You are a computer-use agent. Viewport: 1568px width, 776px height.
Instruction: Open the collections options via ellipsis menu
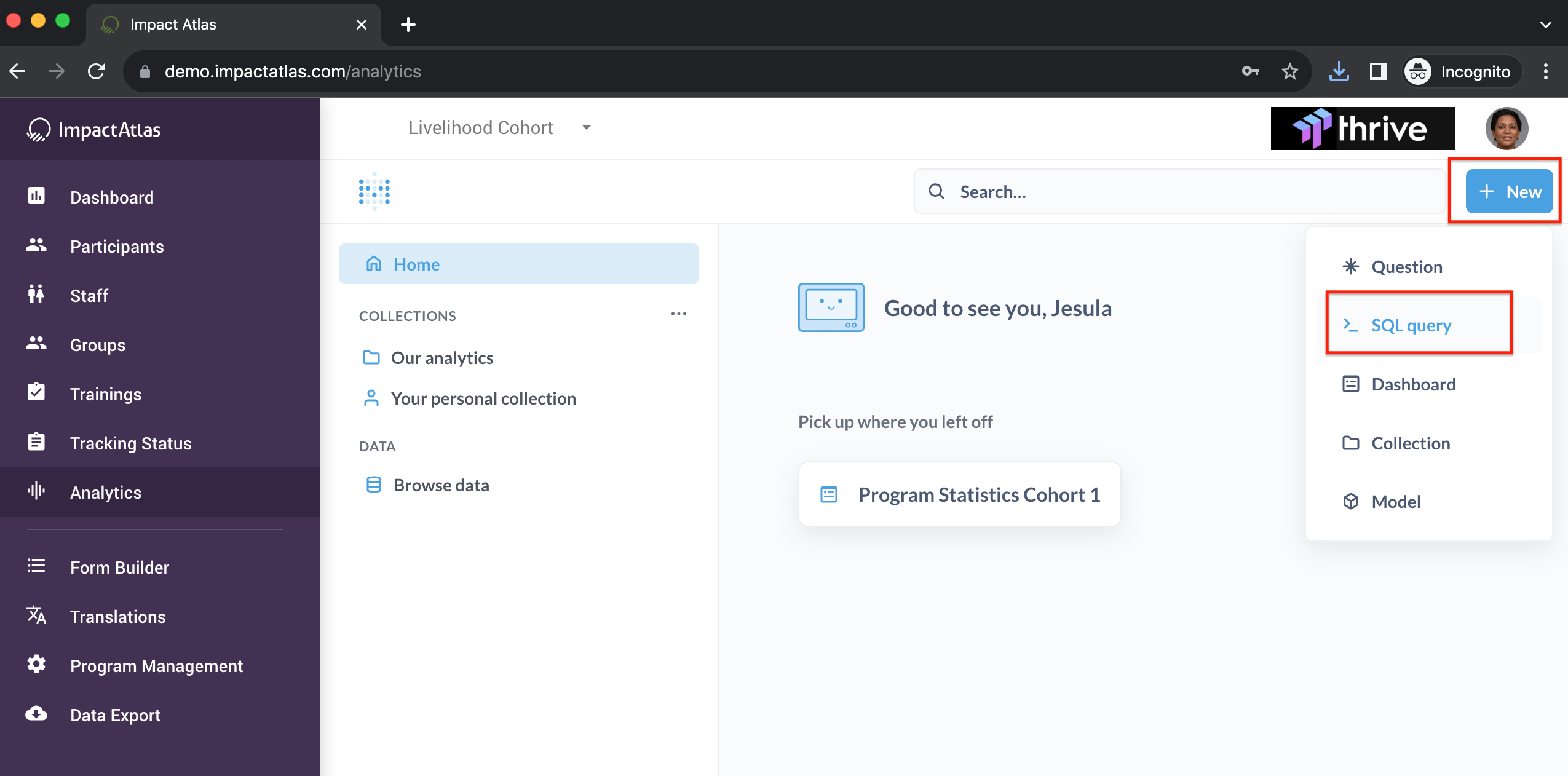coord(678,314)
